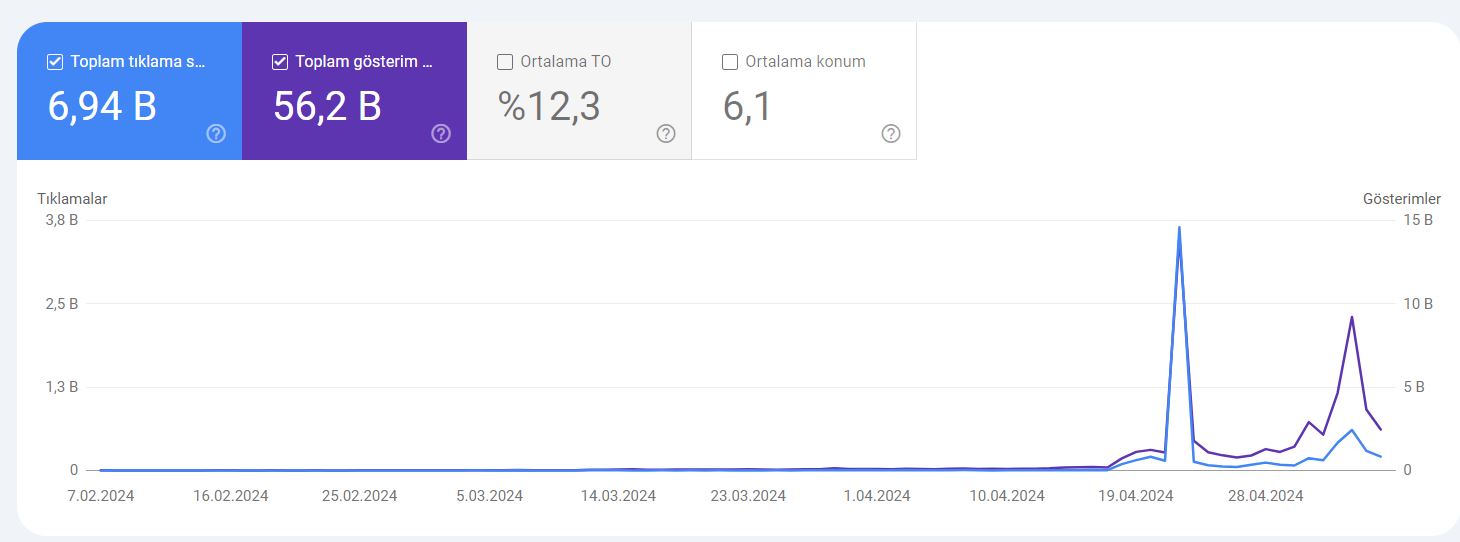Screen dimensions: 1460x542
Task: Click the 14.03.2024 date label
Action: click(x=618, y=496)
